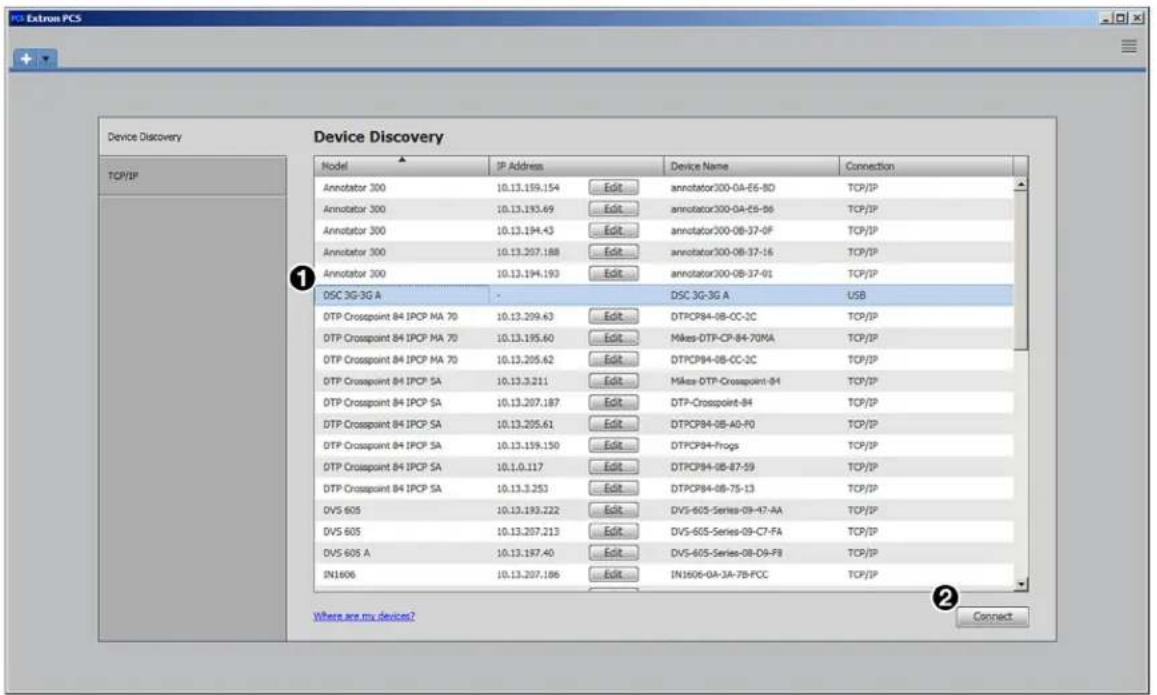The image size is (1157, 695).
Task: Minimize the Extron PCS window
Action: 1107,18
